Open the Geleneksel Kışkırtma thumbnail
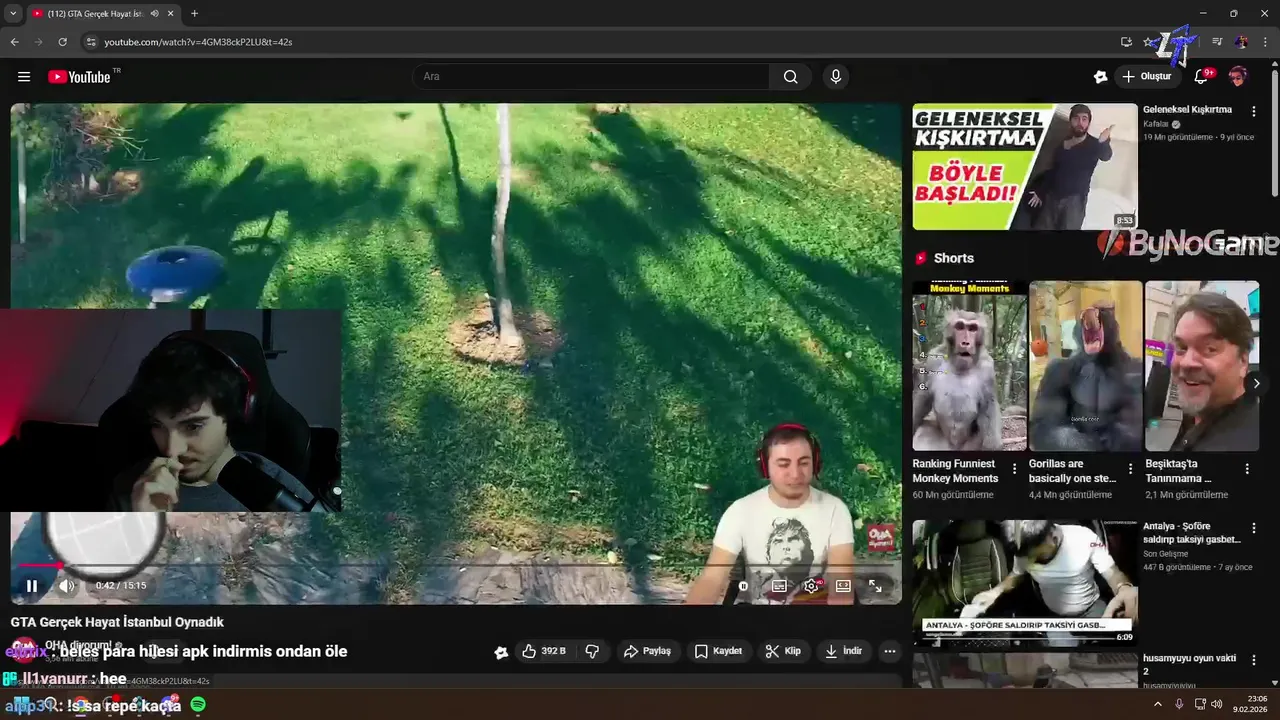 [x=1025, y=167]
